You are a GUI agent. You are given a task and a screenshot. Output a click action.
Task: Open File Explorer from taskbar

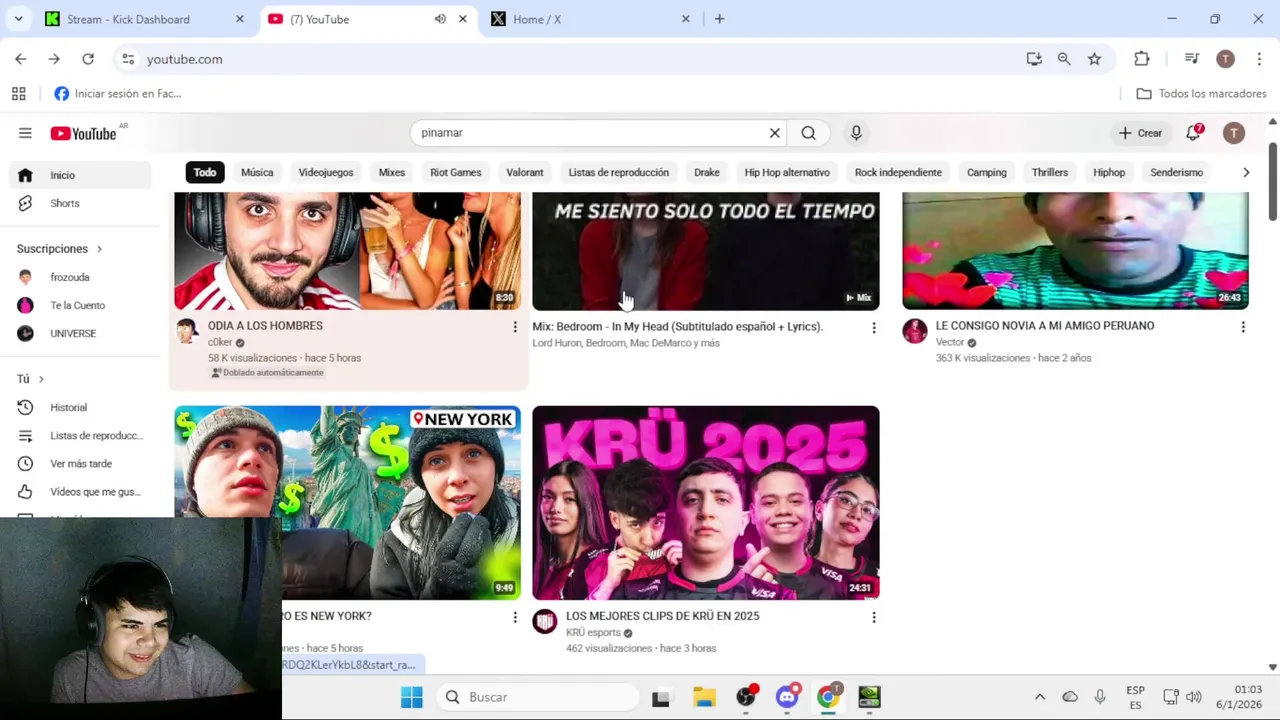tap(704, 697)
